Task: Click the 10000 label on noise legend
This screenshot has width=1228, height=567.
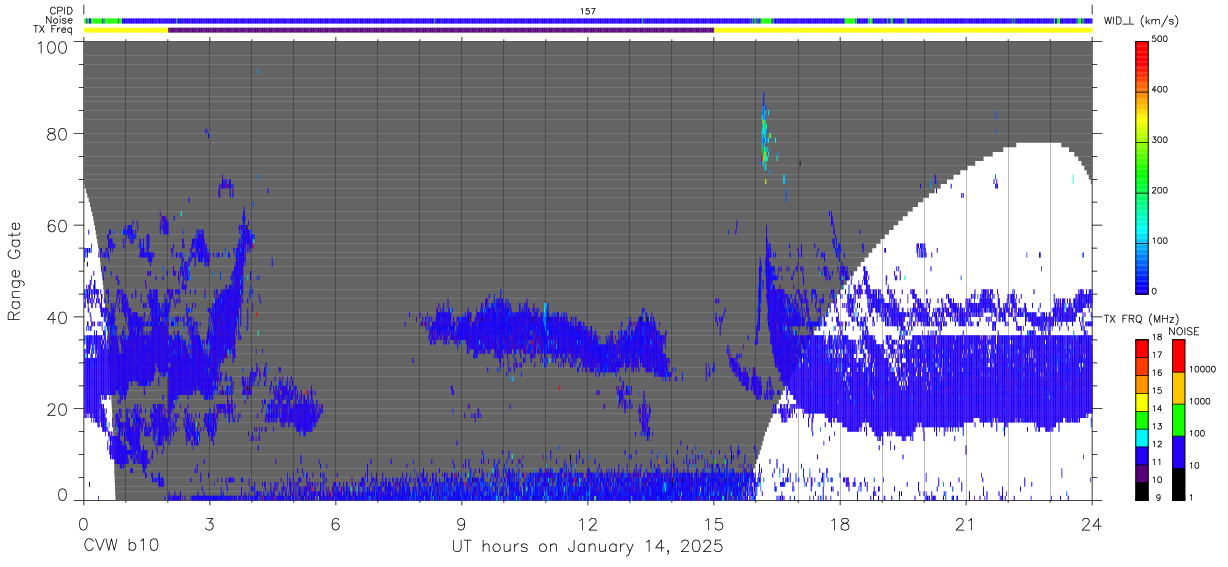Action: click(x=1203, y=370)
